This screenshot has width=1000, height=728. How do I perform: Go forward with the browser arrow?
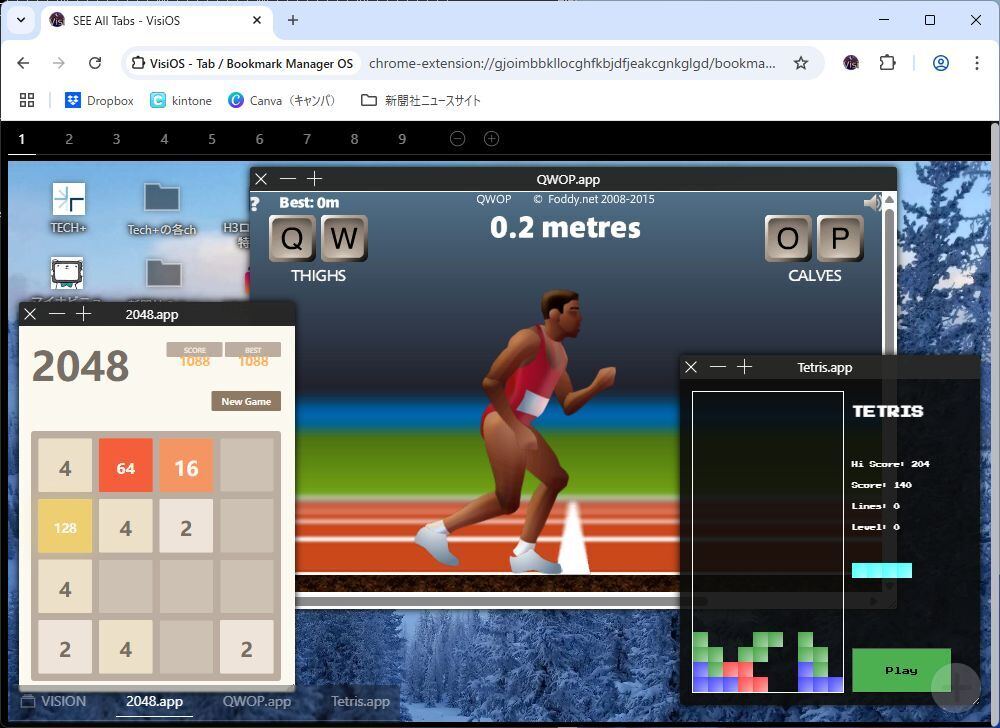pyautogui.click(x=59, y=63)
